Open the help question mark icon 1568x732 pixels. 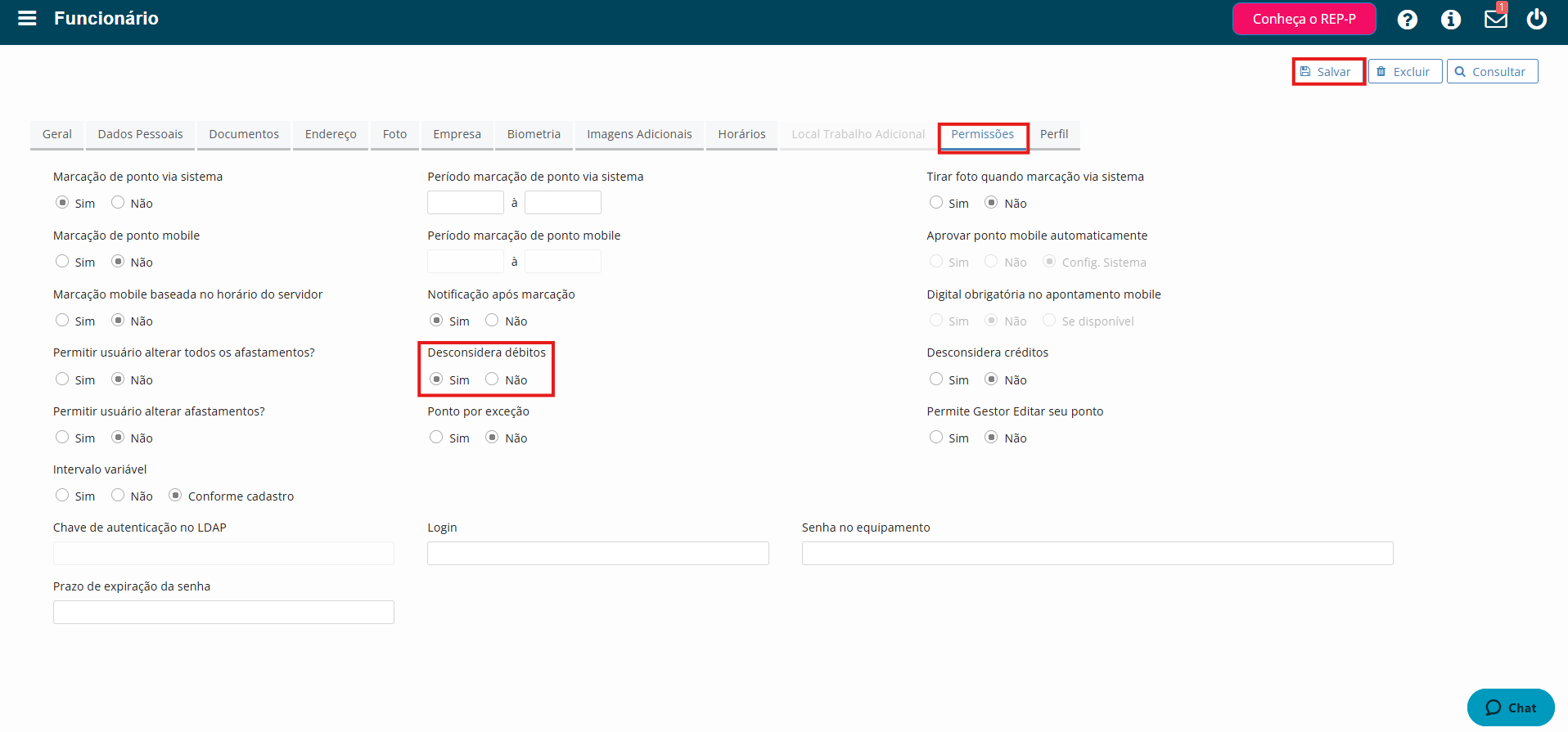(x=1407, y=19)
